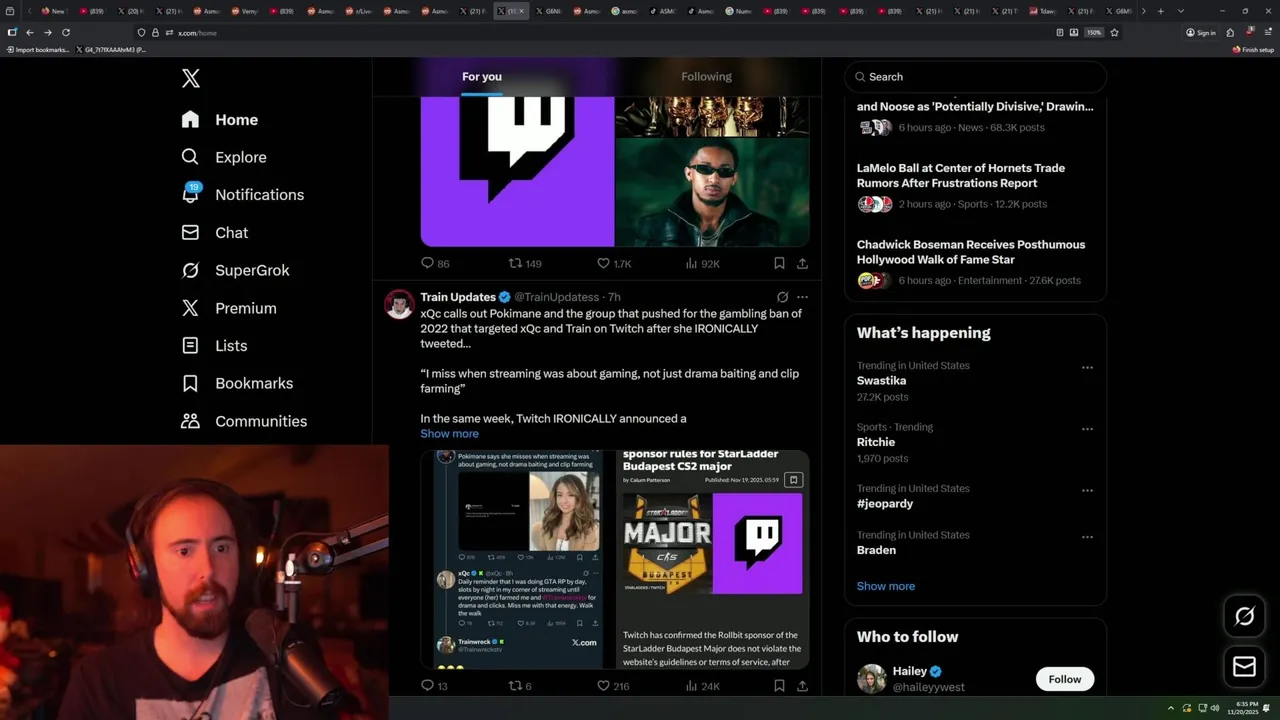The image size is (1280, 720).
Task: Open SuperGrok from the sidebar
Action: 236,270
